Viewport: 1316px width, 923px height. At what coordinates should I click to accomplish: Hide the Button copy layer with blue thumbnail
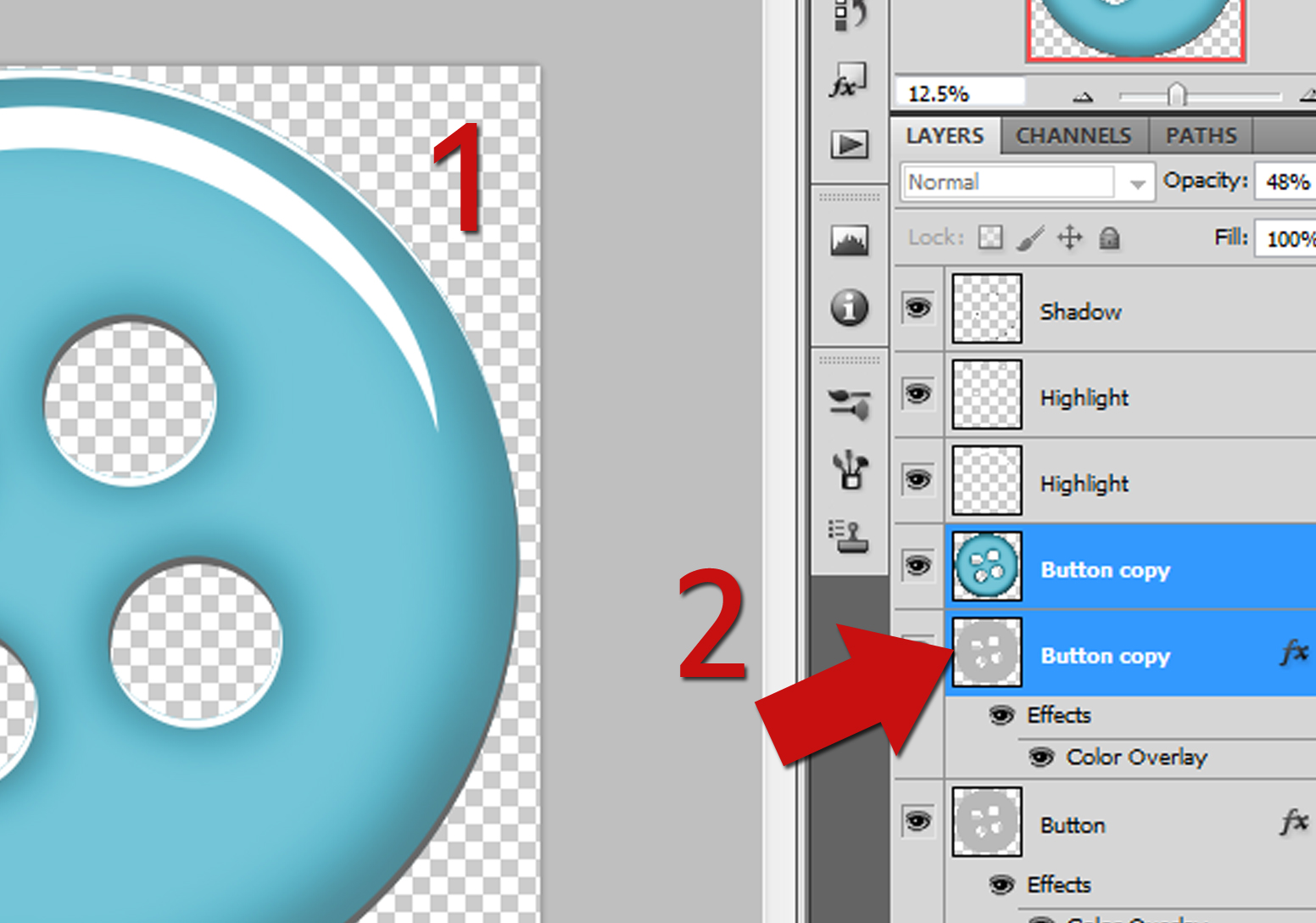pyautogui.click(x=917, y=565)
